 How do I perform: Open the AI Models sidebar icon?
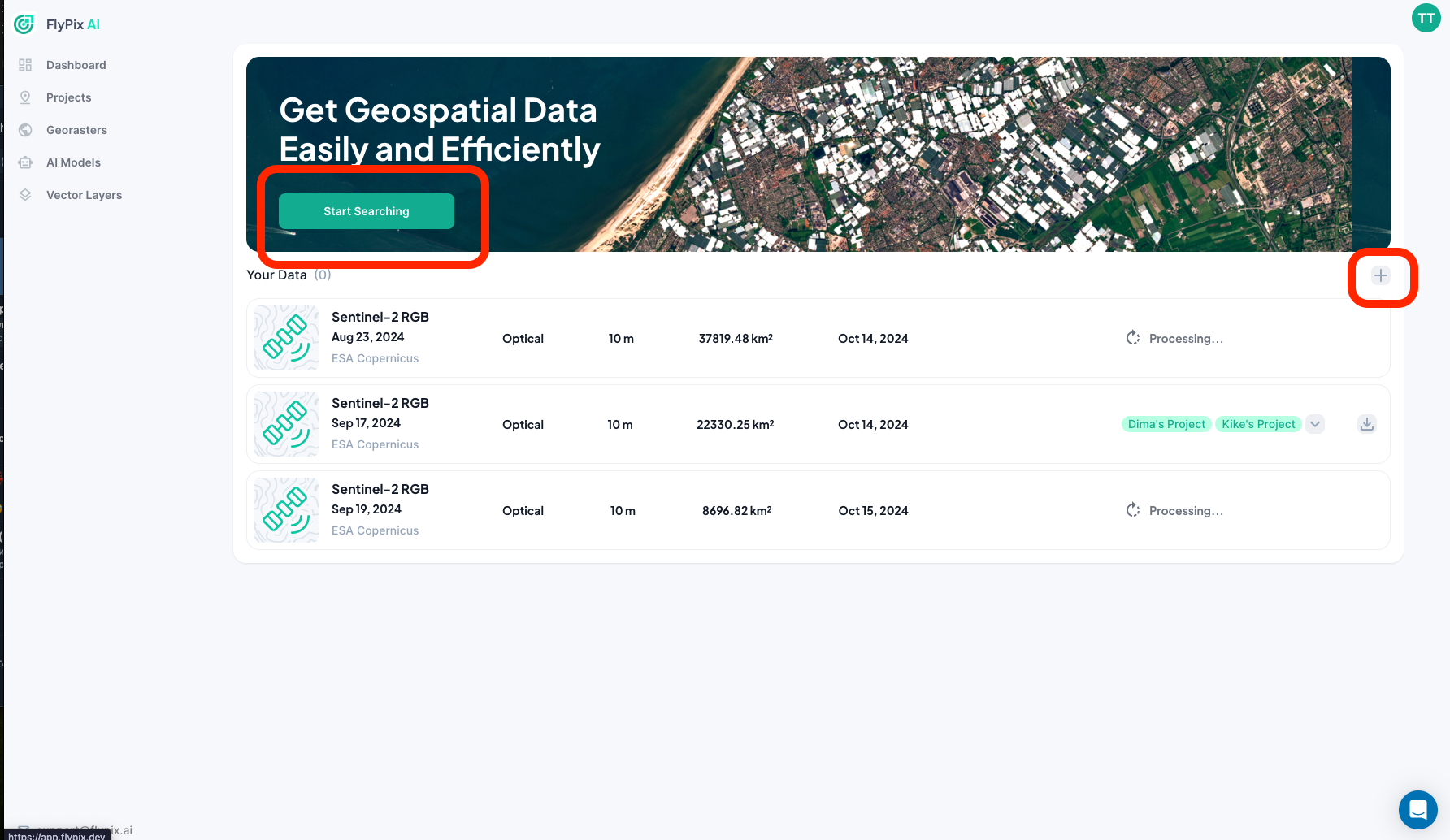point(24,162)
